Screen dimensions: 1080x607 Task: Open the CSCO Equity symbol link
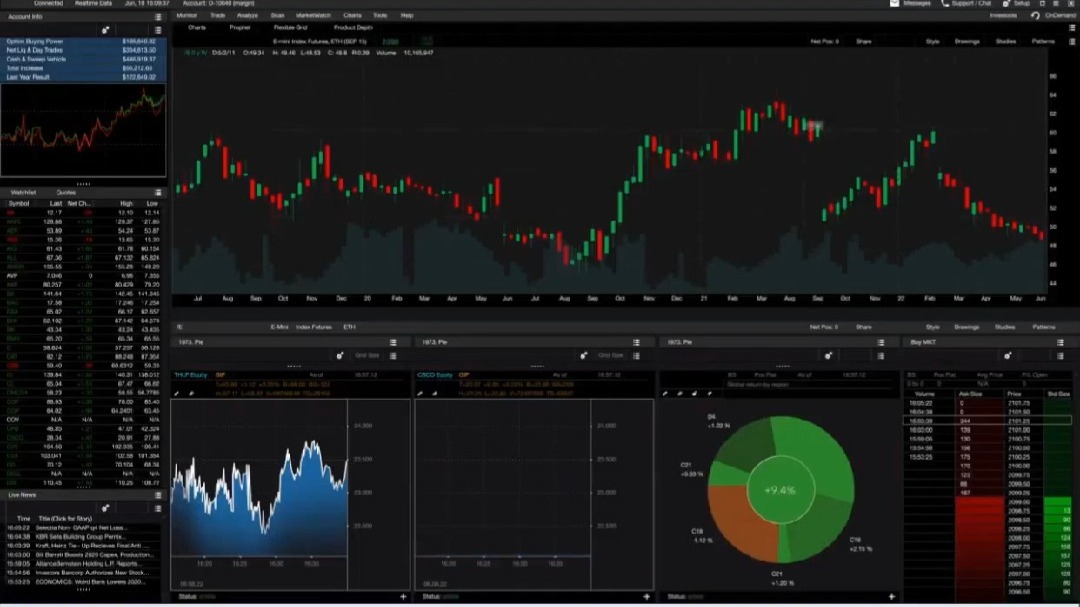pyautogui.click(x=435, y=375)
